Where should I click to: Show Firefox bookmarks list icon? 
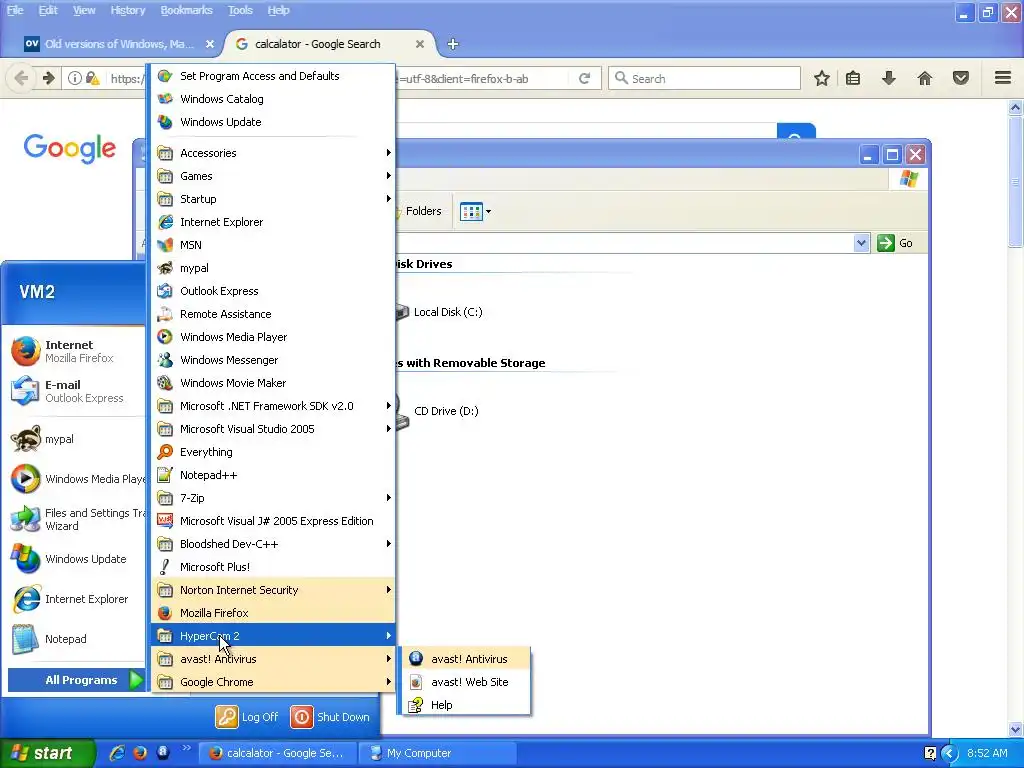853,78
